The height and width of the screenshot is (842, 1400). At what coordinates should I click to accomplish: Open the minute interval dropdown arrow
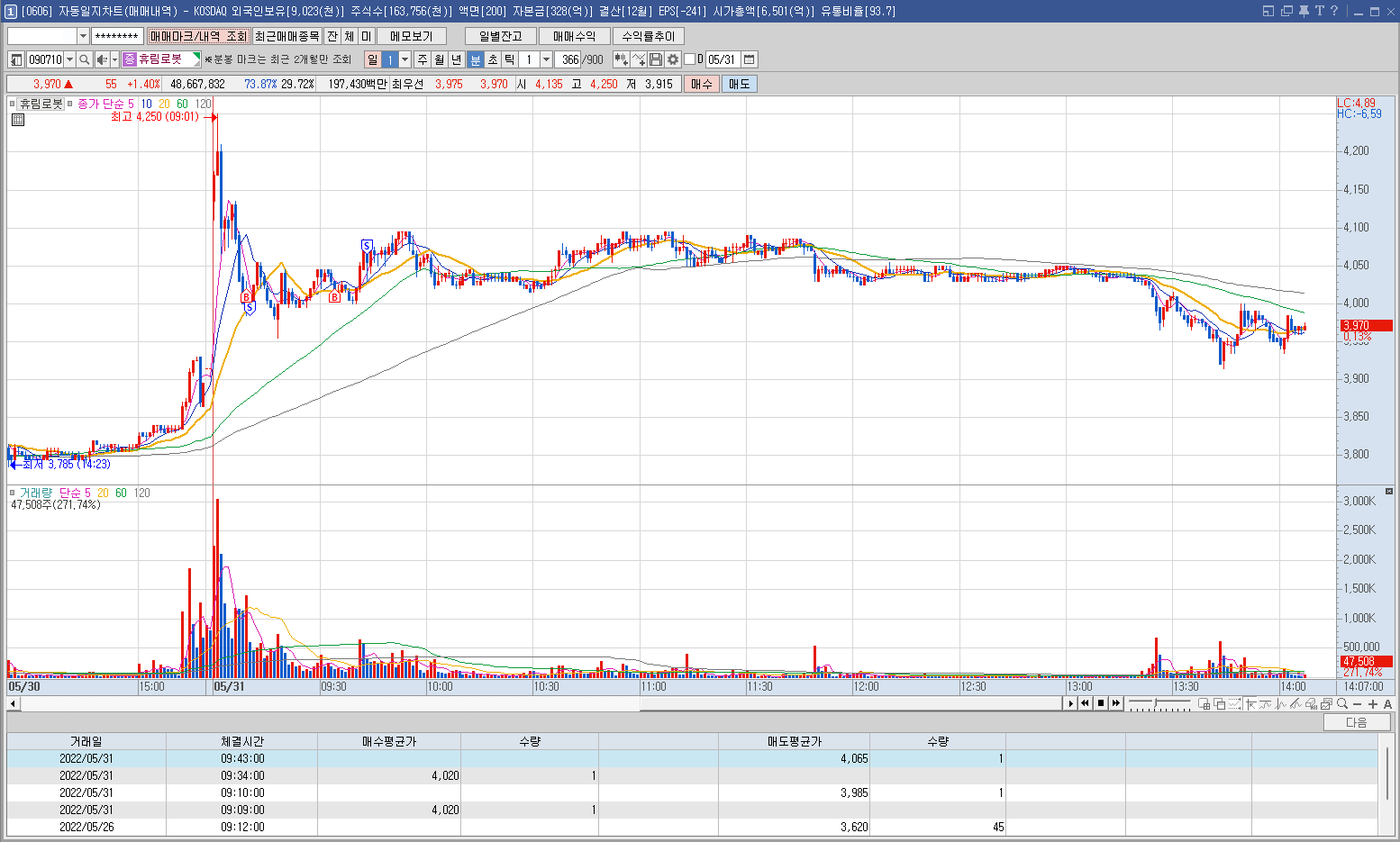pos(546,59)
